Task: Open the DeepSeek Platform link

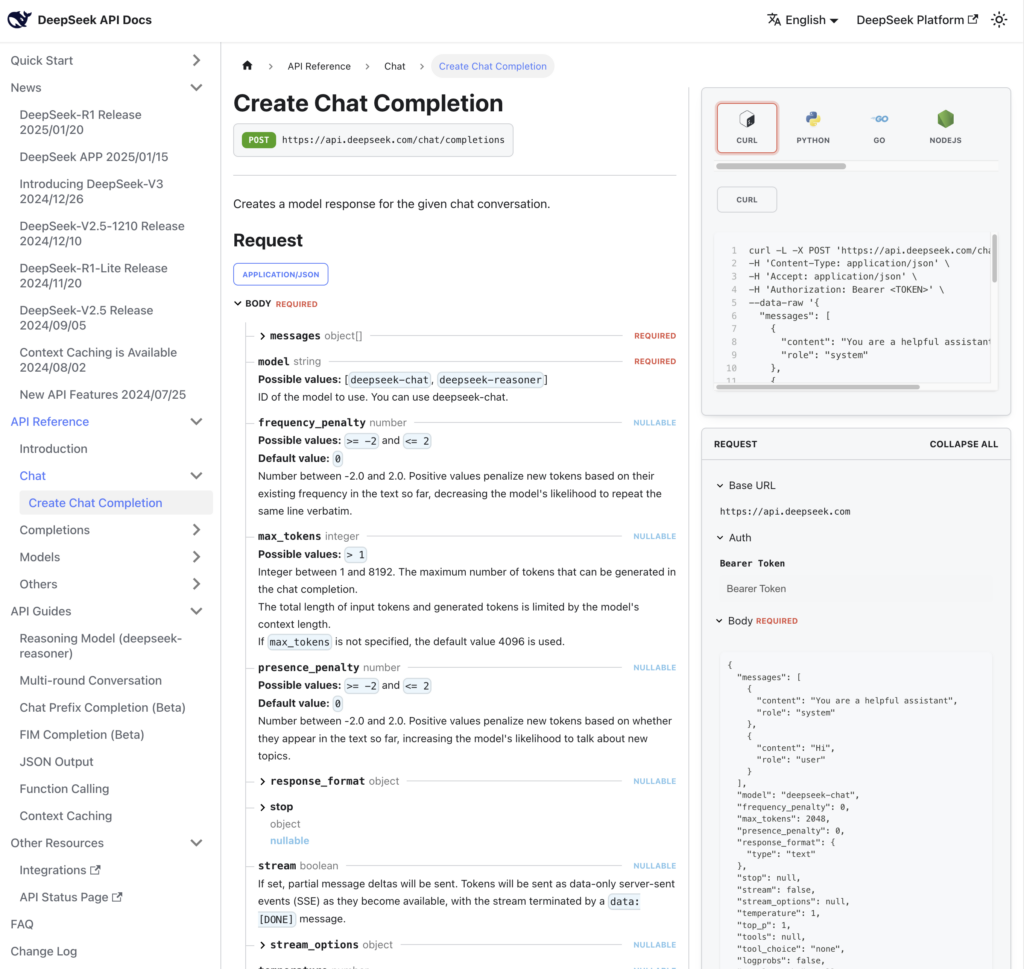Action: click(916, 19)
